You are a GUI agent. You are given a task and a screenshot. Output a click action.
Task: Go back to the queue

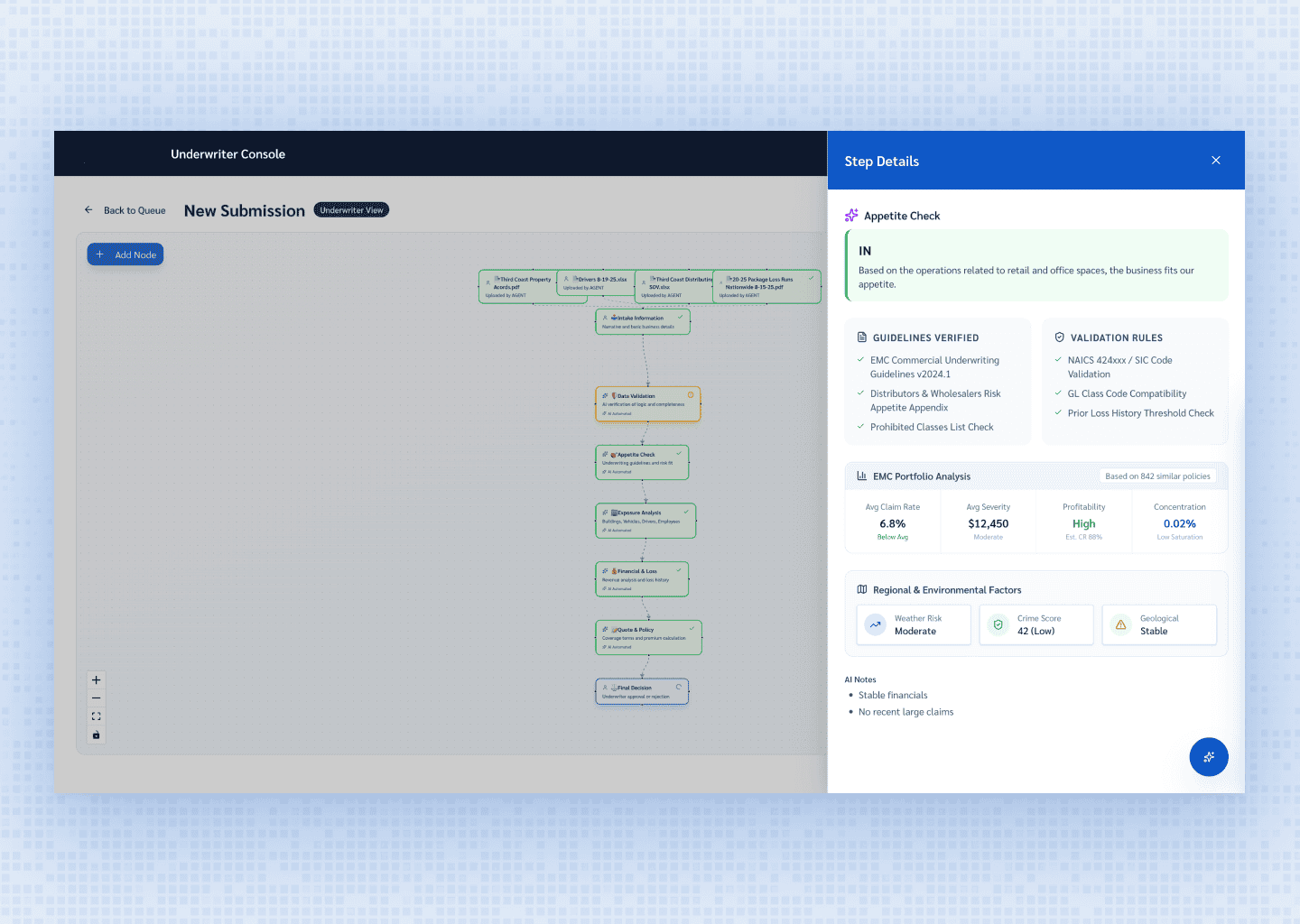point(125,210)
